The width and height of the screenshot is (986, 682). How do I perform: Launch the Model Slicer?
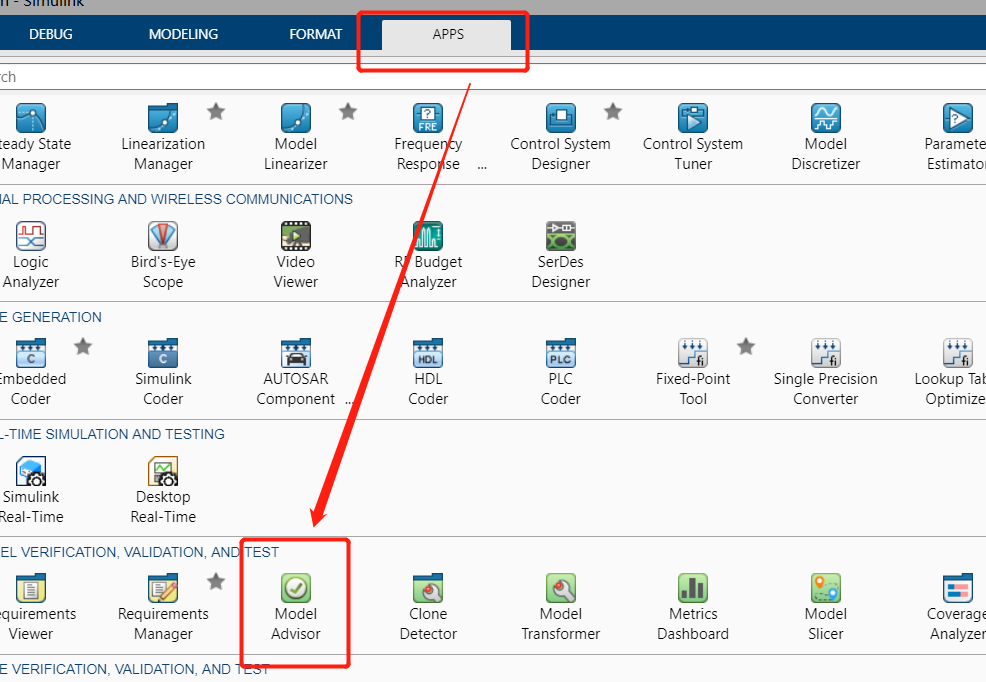click(x=826, y=607)
